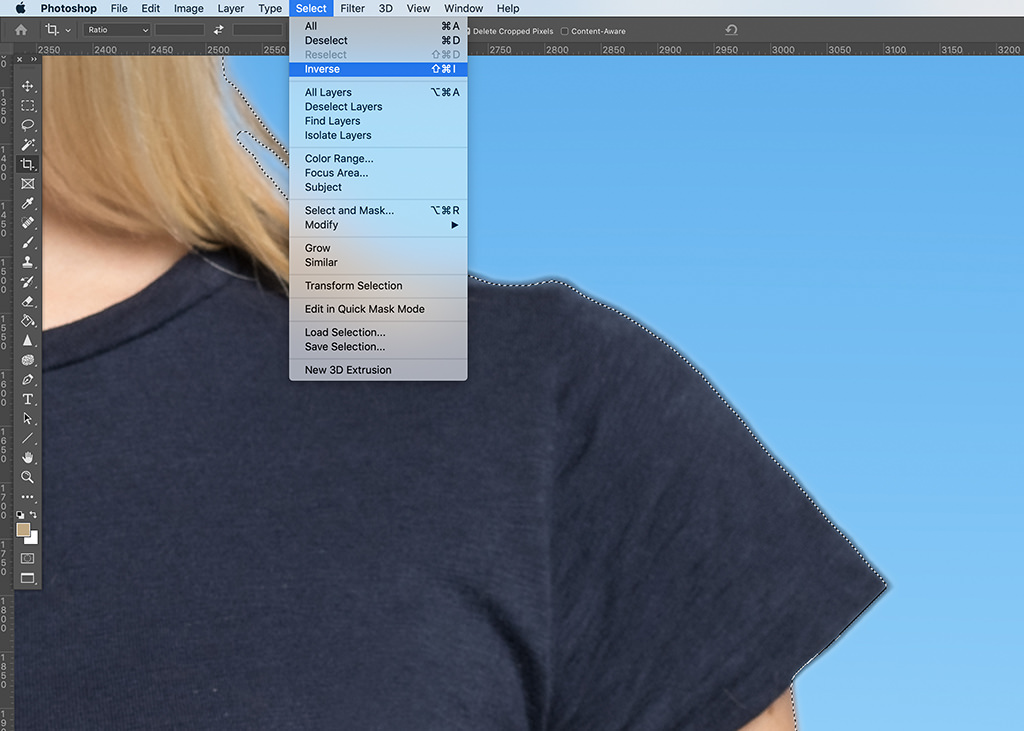
Task: Open the Edit Toolbar three-dots menu
Action: 27,497
